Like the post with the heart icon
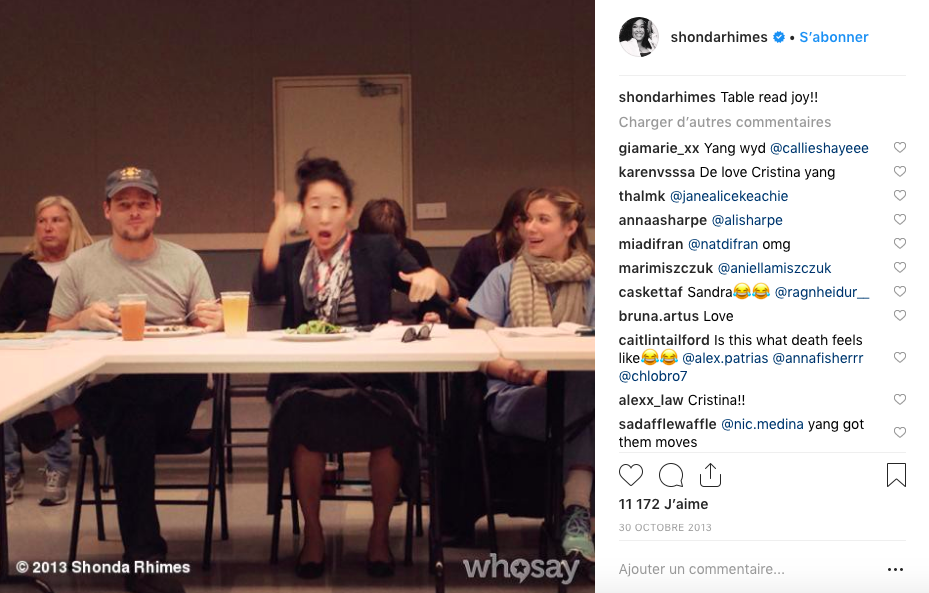The image size is (929, 593). point(630,475)
